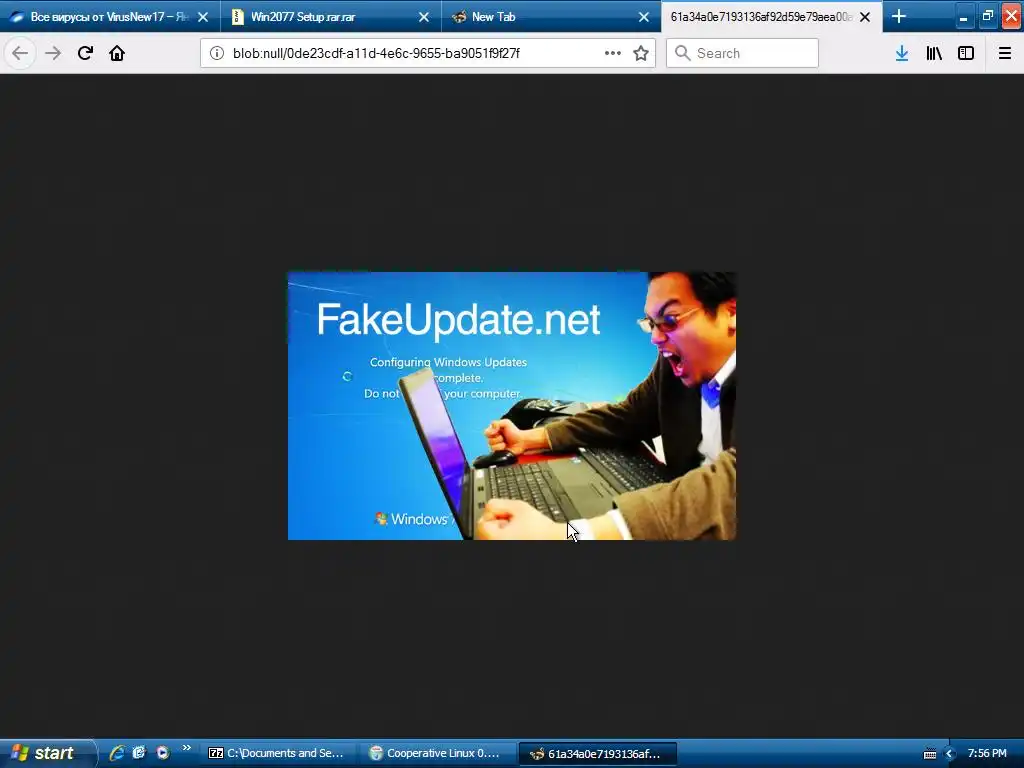Bookmark this page with the star

(x=641, y=53)
